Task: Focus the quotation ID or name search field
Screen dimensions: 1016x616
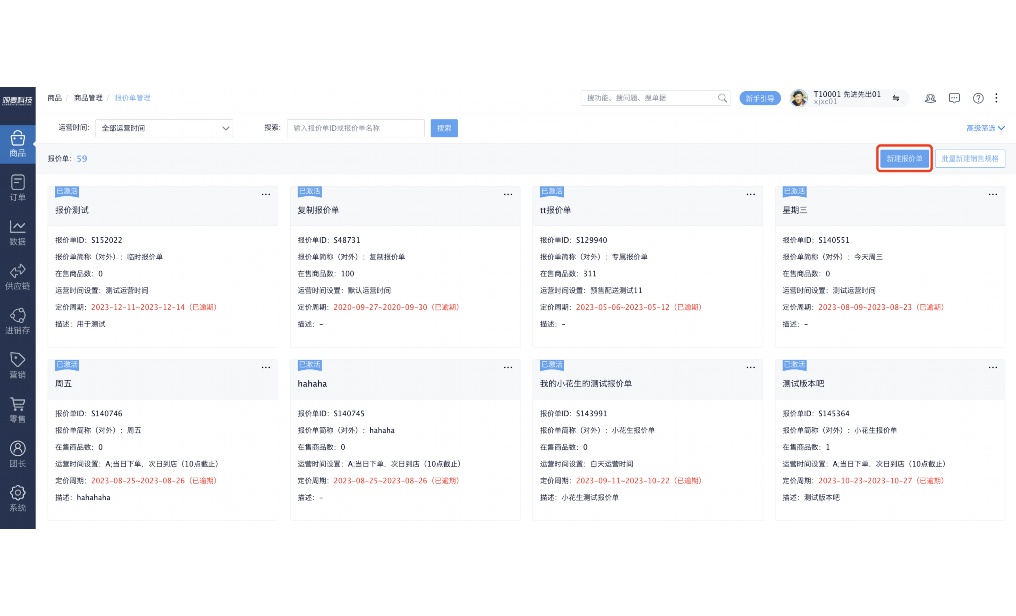Action: point(356,128)
